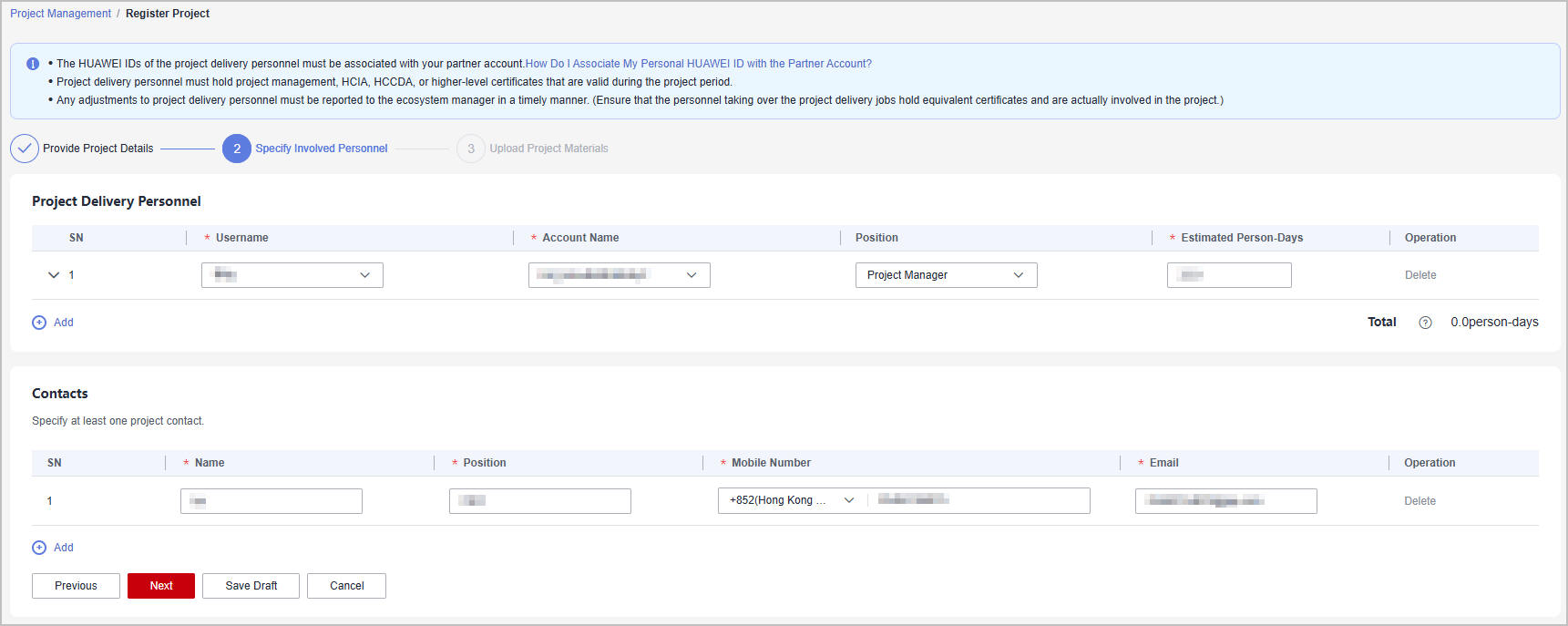This screenshot has width=1568, height=626.
Task: Open the HUAWEI ID association help link
Action: point(698,64)
